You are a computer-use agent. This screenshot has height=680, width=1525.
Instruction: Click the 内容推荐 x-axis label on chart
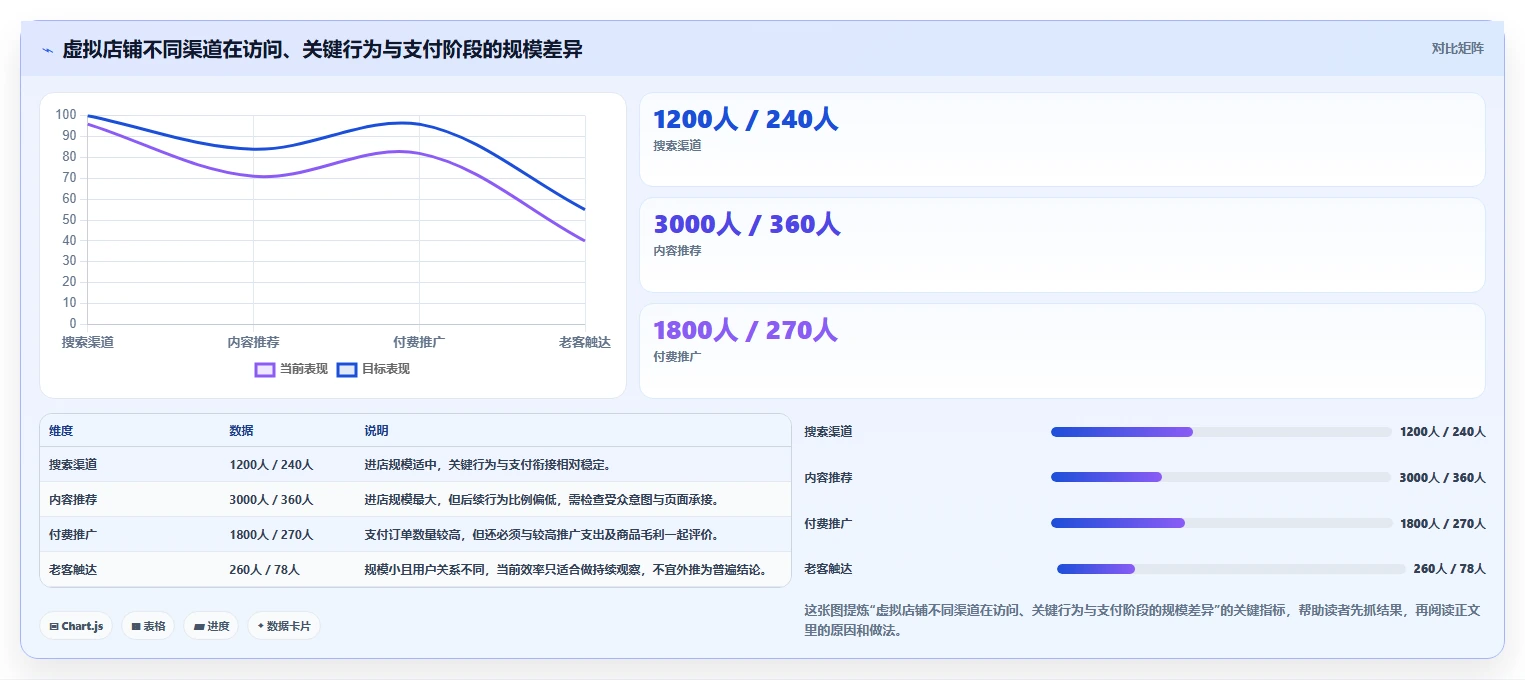[253, 343]
